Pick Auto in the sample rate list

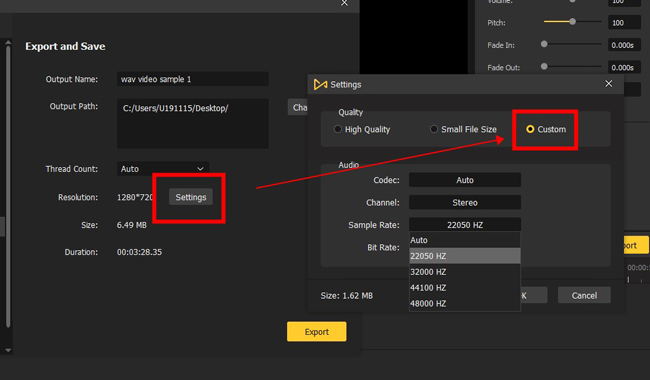click(x=465, y=240)
